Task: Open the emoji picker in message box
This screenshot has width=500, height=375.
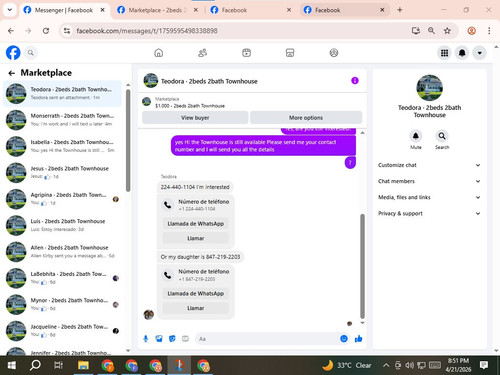Action: click(344, 339)
